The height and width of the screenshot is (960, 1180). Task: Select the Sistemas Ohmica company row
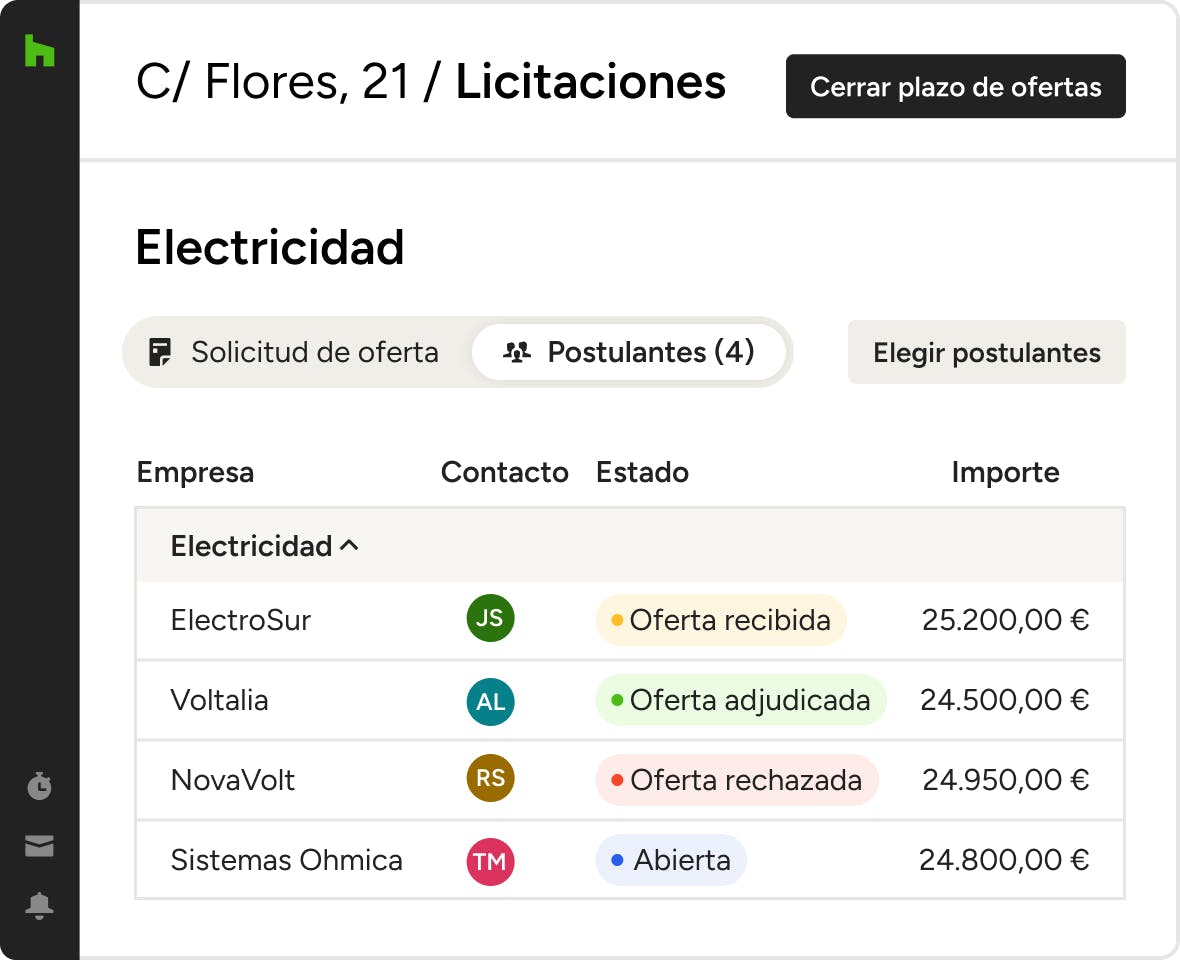tap(287, 860)
